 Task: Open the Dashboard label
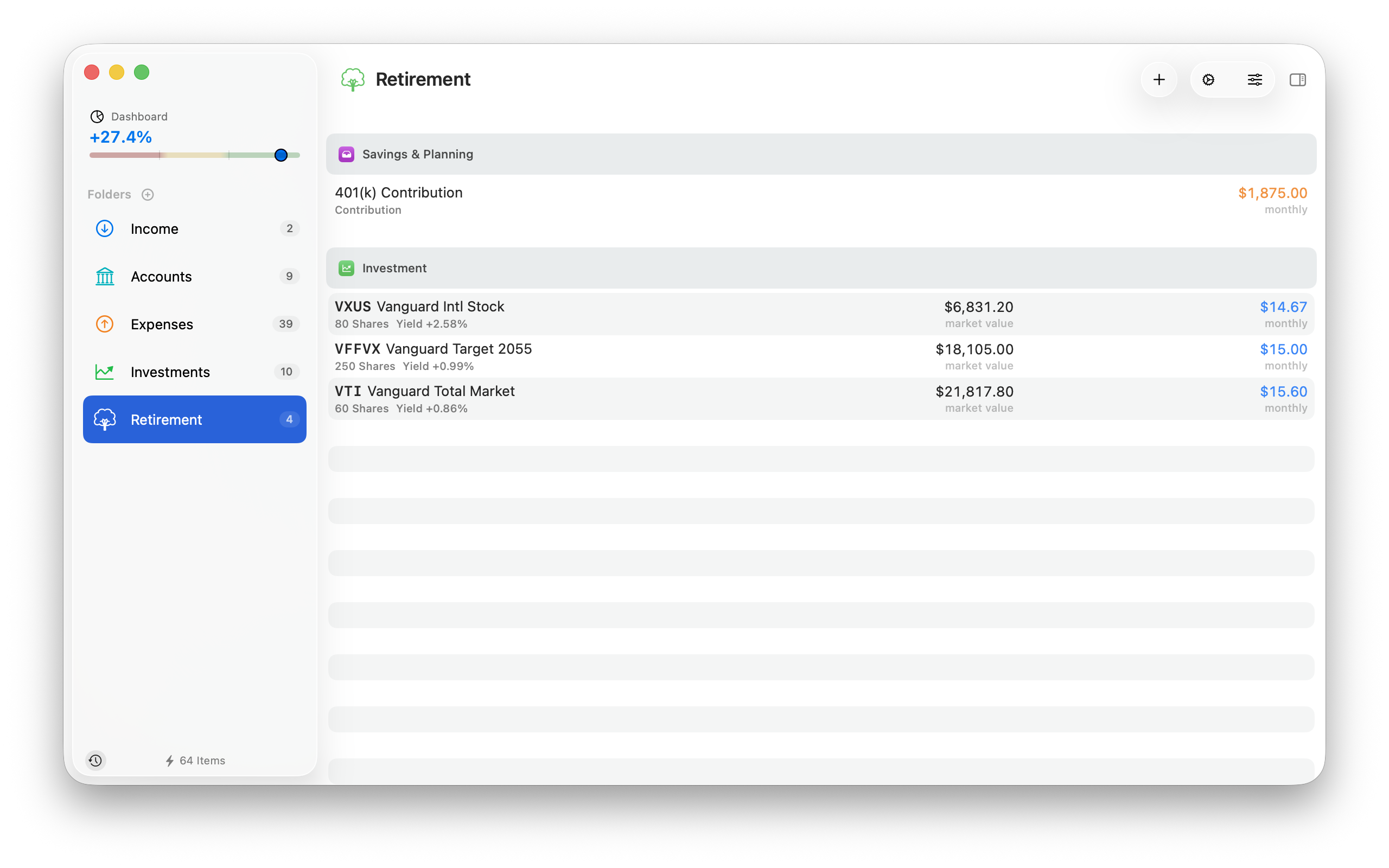coord(139,117)
